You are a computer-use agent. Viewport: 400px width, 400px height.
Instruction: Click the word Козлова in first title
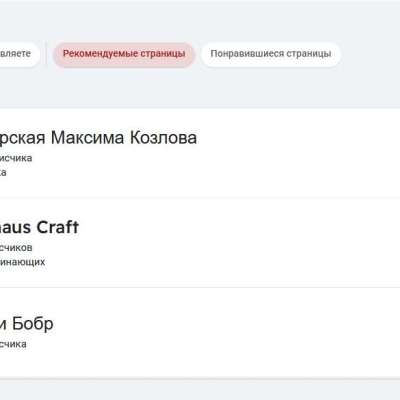tap(163, 137)
